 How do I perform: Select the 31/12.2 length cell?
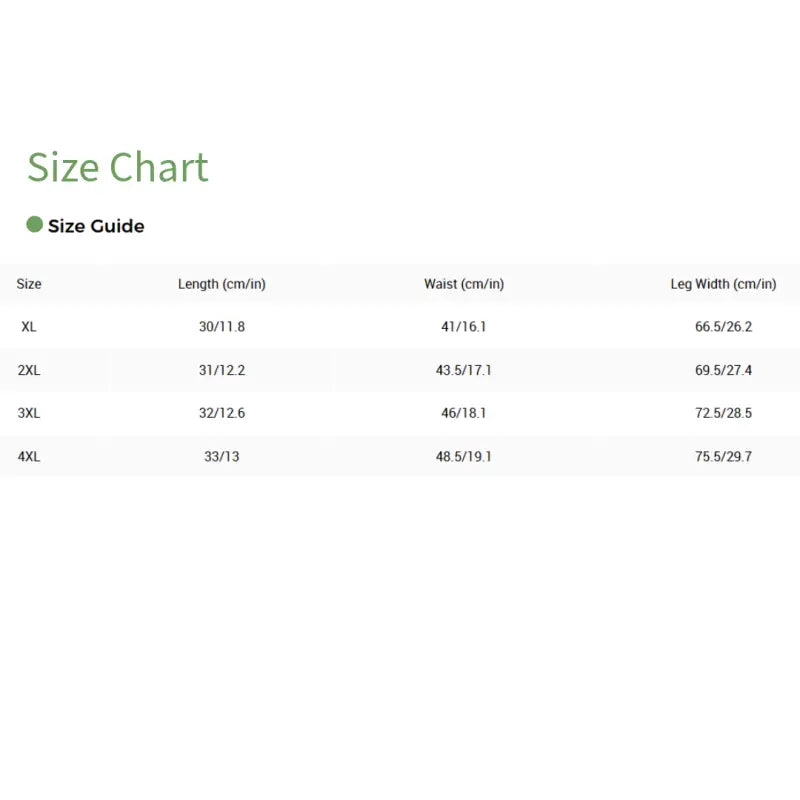tap(222, 370)
